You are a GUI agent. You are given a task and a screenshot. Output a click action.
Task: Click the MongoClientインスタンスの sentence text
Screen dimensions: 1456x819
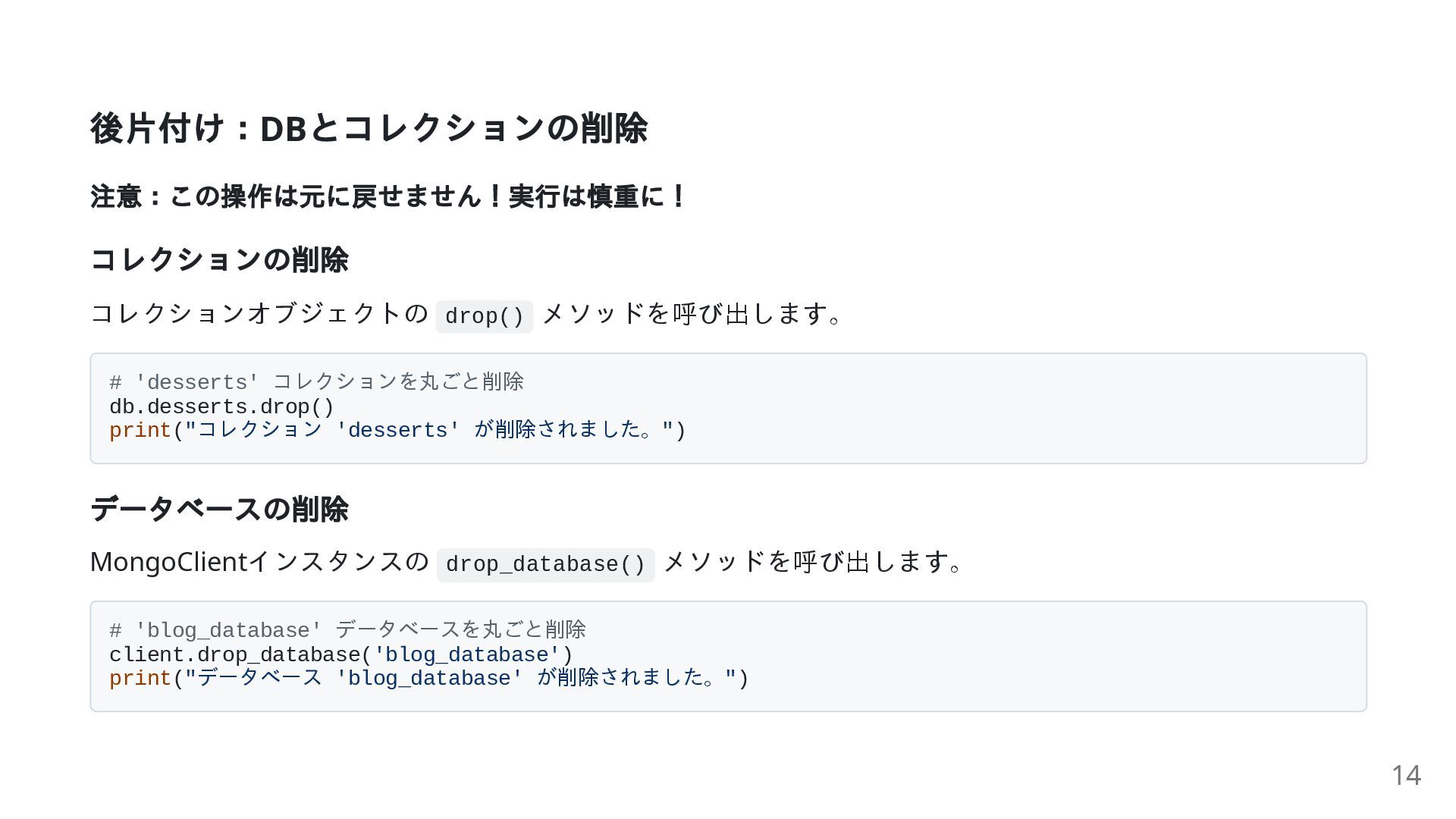pos(259,562)
